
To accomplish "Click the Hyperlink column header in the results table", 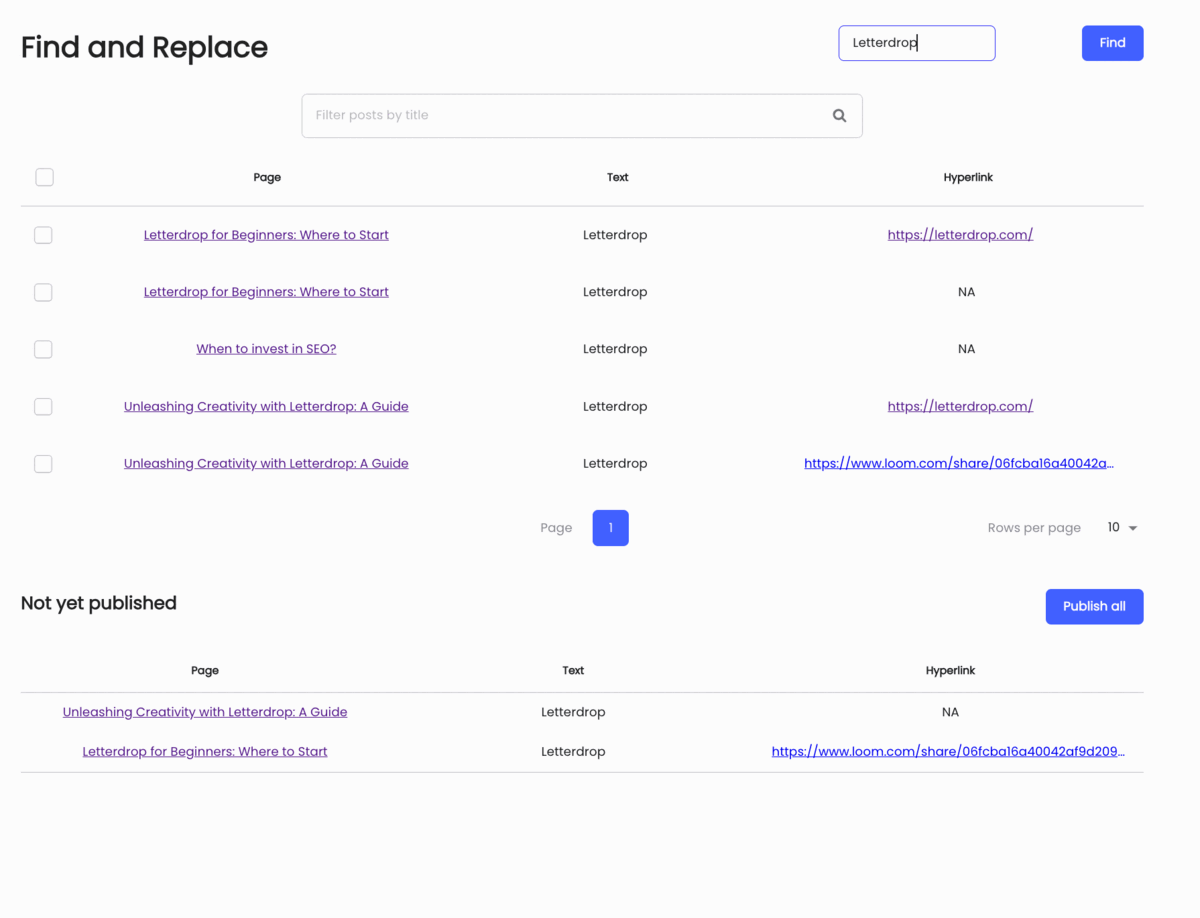I will pos(968,177).
